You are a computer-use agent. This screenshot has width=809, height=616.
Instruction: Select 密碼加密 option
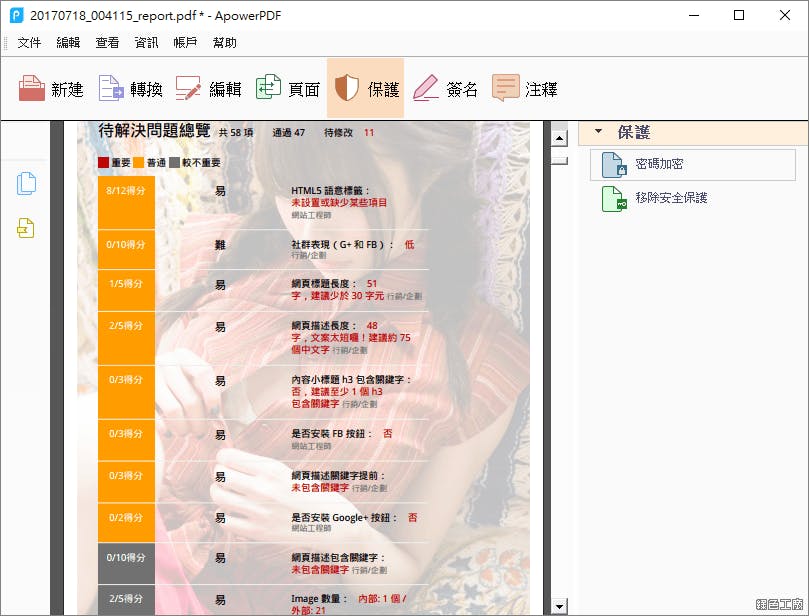692,165
